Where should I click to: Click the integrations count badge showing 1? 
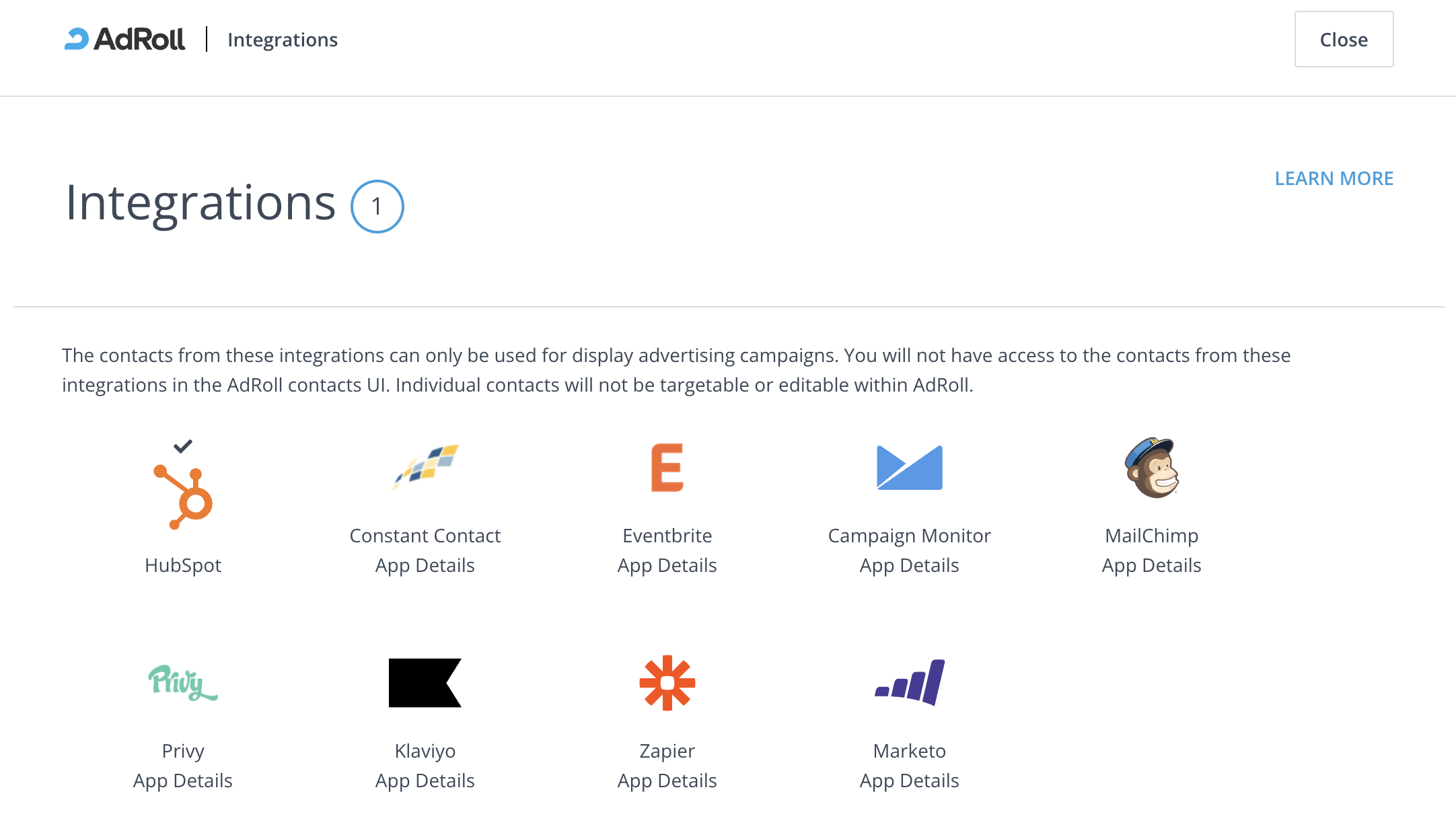tap(377, 206)
